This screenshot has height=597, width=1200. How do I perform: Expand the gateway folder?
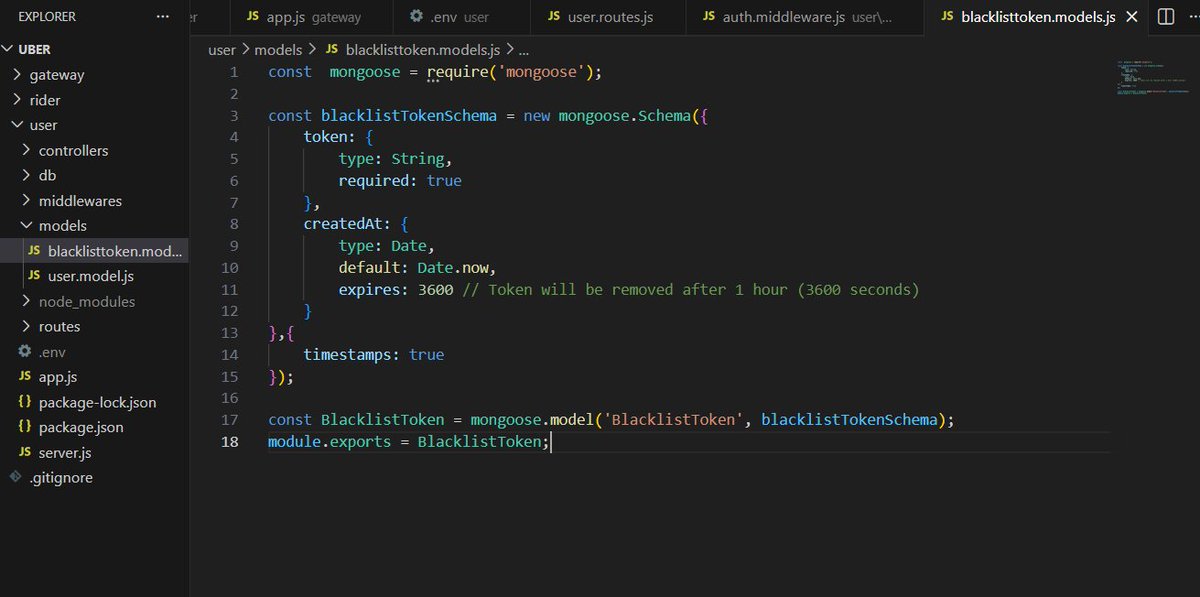coord(17,75)
